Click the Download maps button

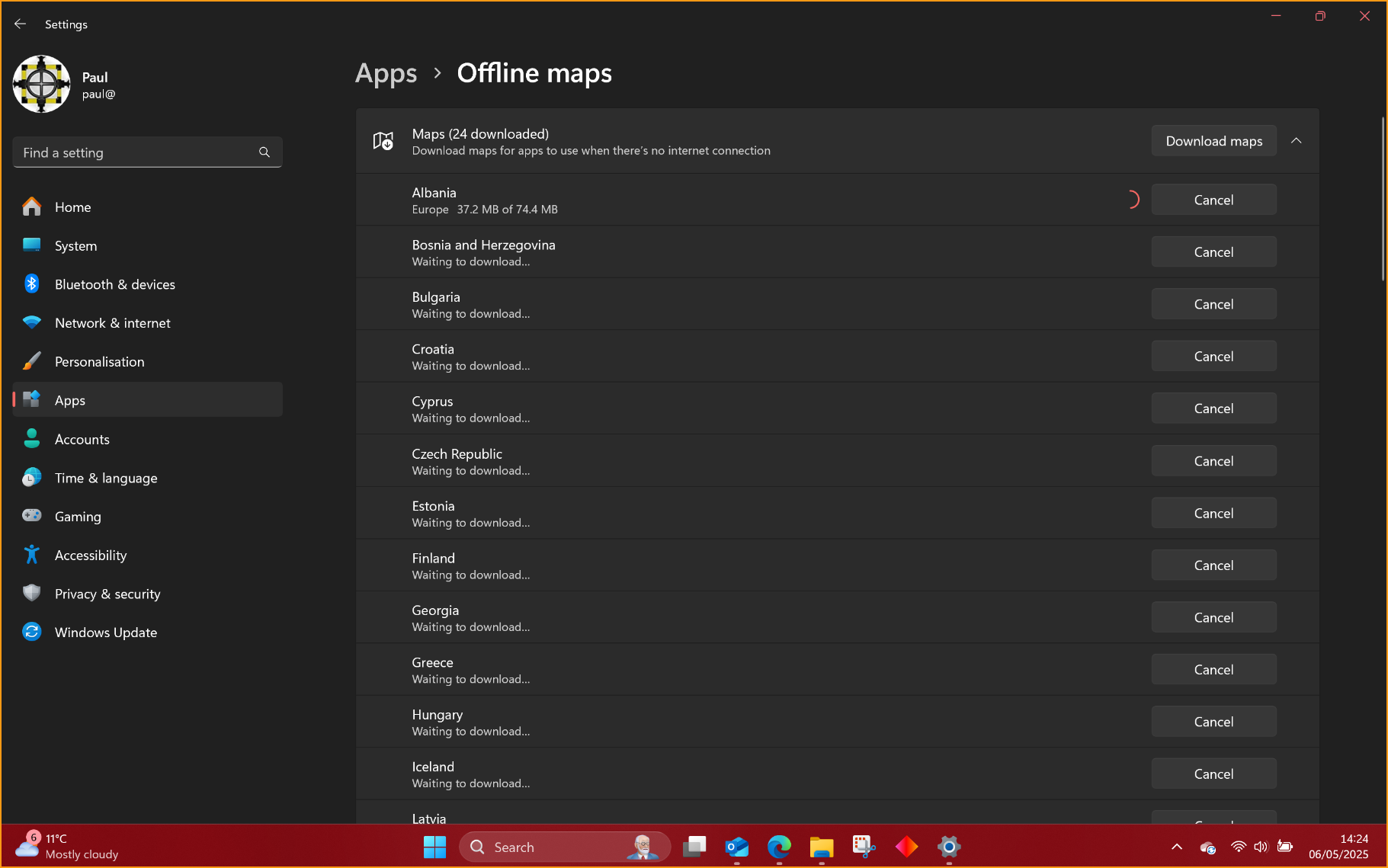(1213, 141)
